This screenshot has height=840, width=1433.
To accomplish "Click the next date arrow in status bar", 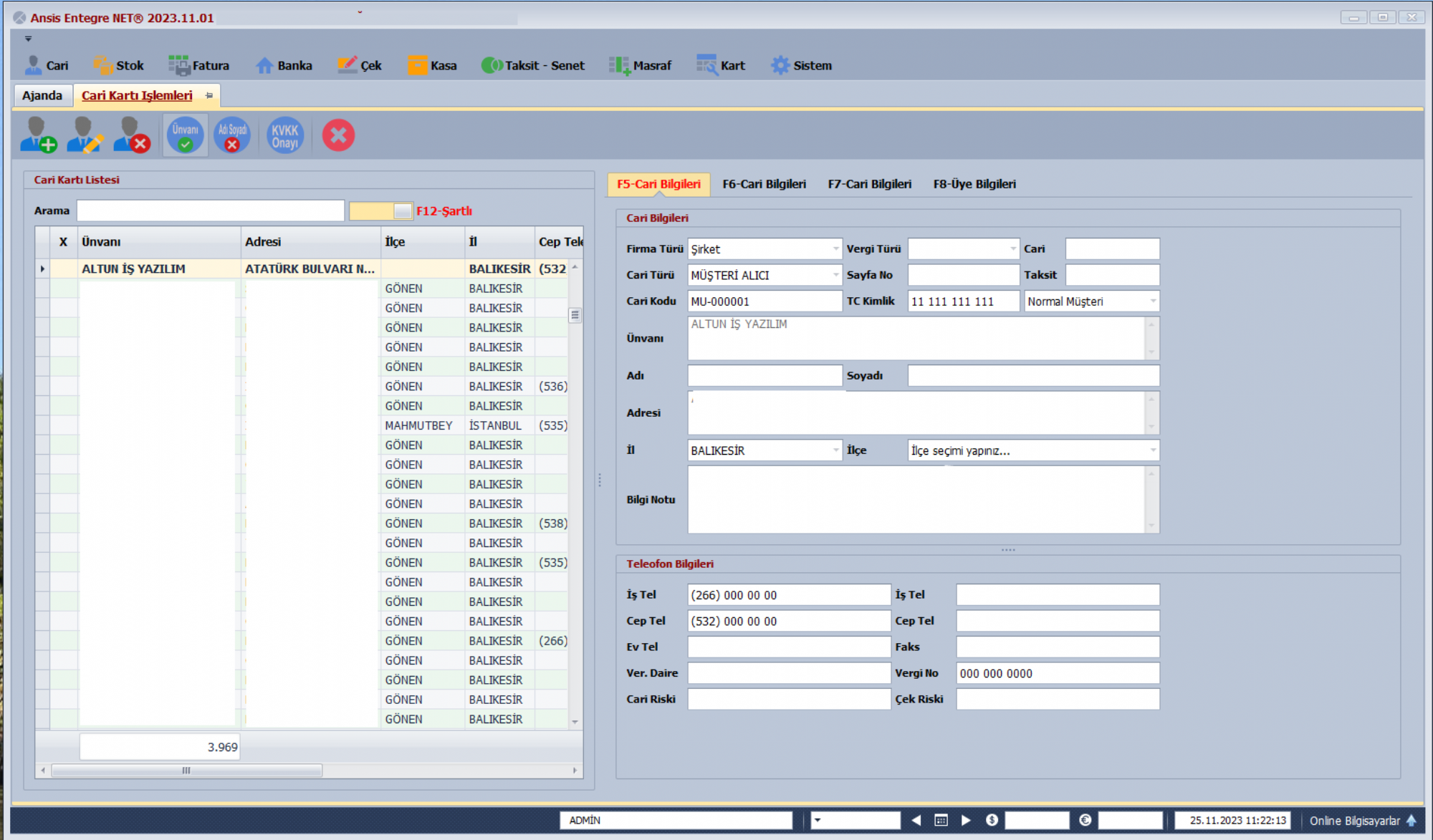I will click(966, 820).
